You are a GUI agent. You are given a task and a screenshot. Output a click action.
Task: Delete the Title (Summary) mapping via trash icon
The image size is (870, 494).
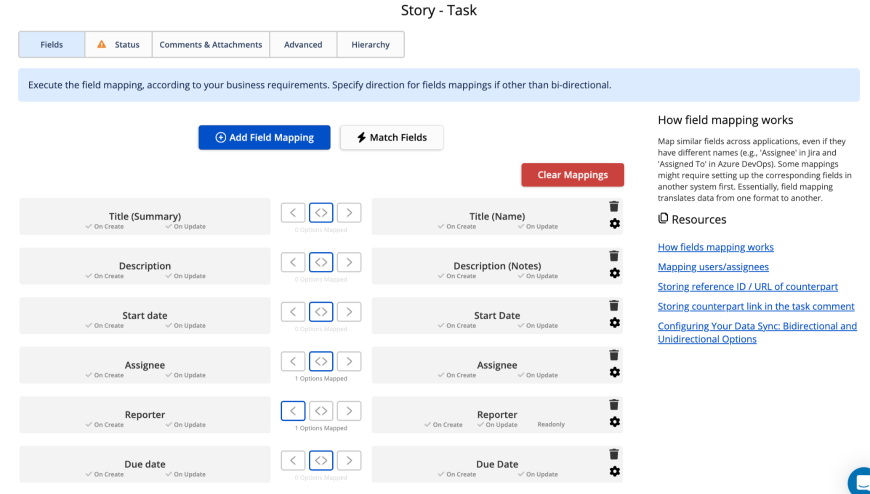(614, 207)
